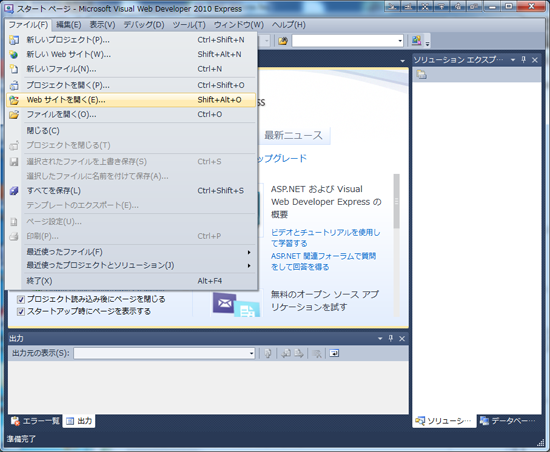This screenshot has height=452, width=550.
Task: Open the toolbar search combo box dropdown
Action: [400, 41]
